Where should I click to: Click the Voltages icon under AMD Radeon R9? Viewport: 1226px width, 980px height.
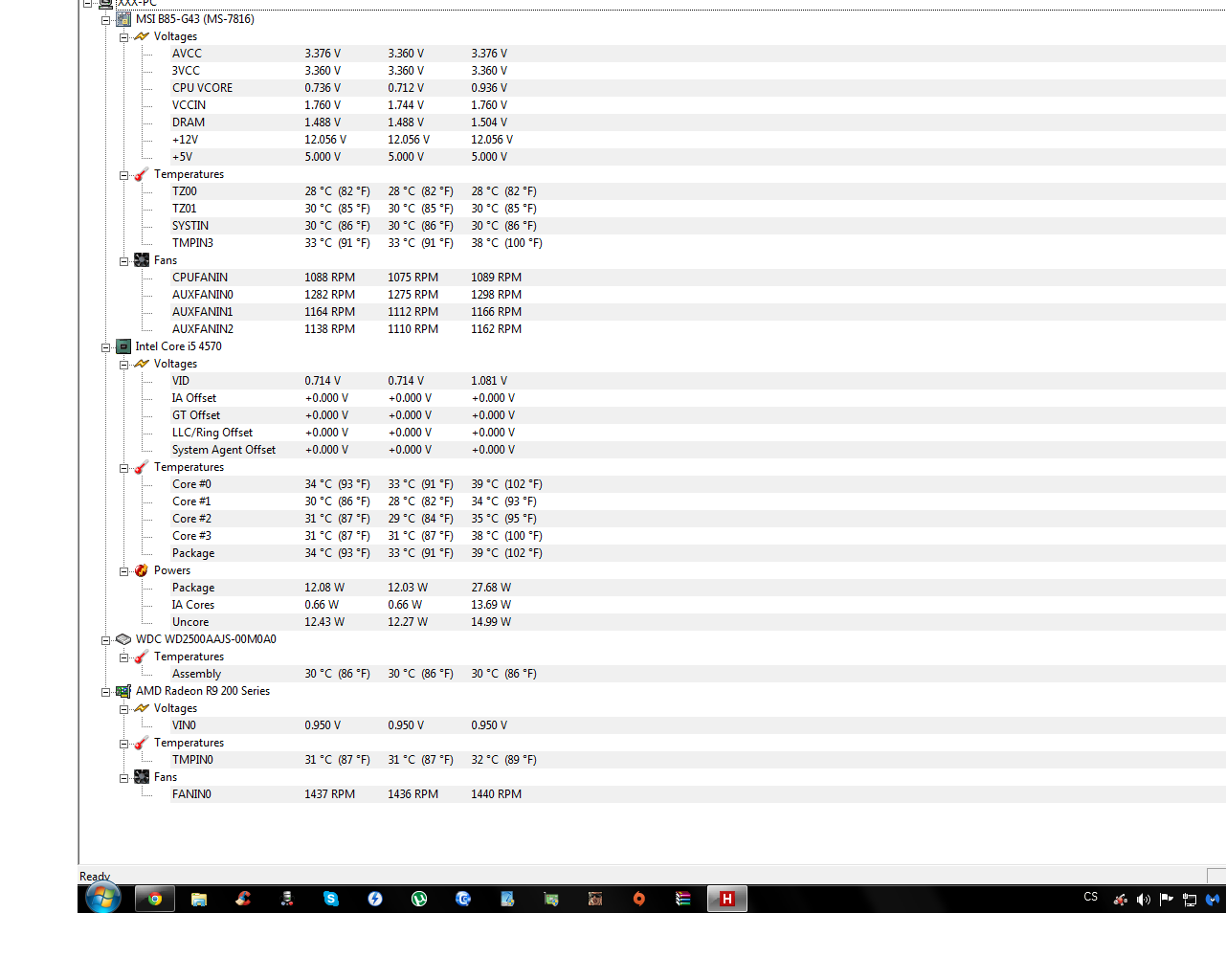tap(142, 708)
